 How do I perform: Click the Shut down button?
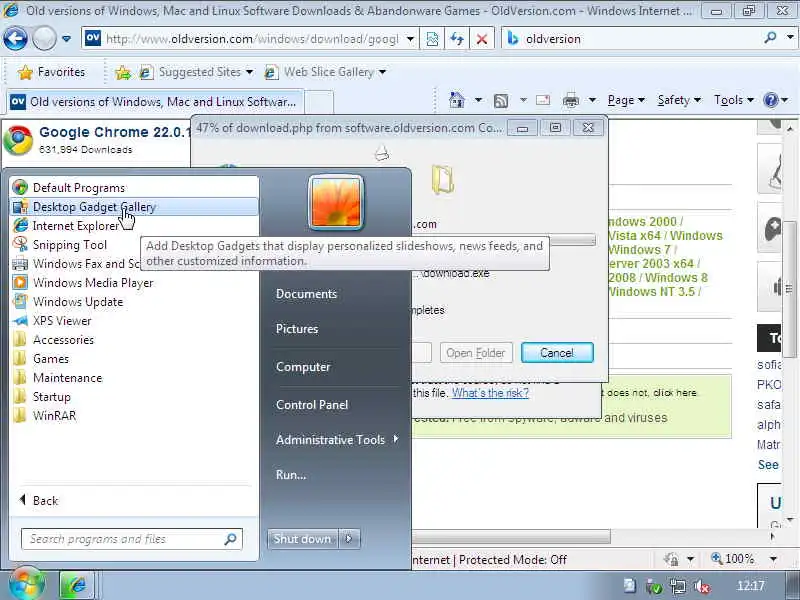303,539
